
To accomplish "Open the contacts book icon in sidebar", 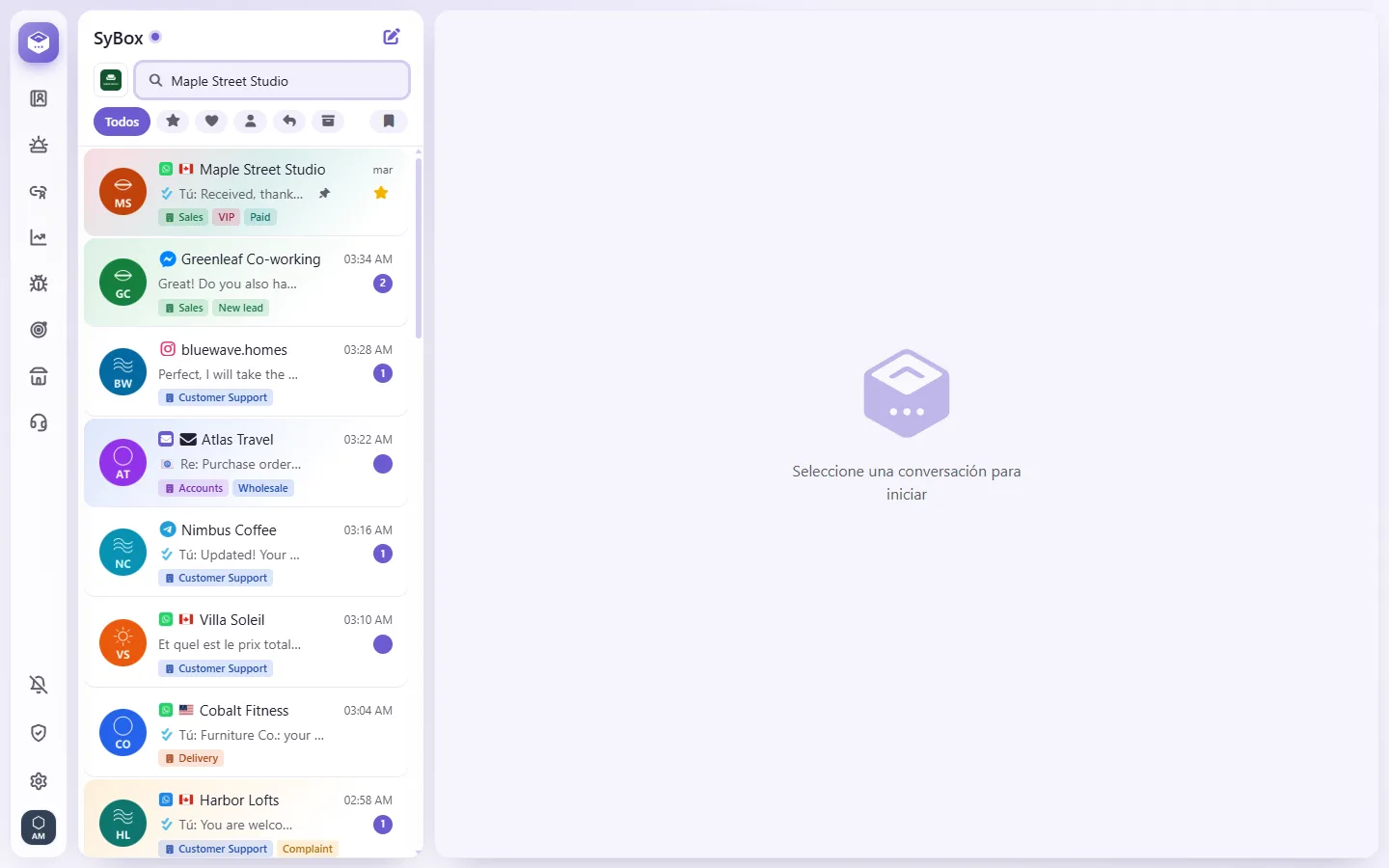I will coord(39,98).
